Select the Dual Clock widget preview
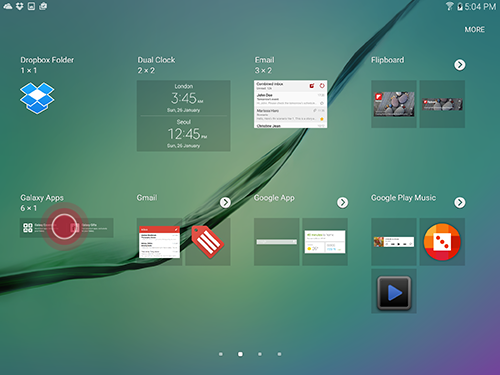 click(x=183, y=116)
